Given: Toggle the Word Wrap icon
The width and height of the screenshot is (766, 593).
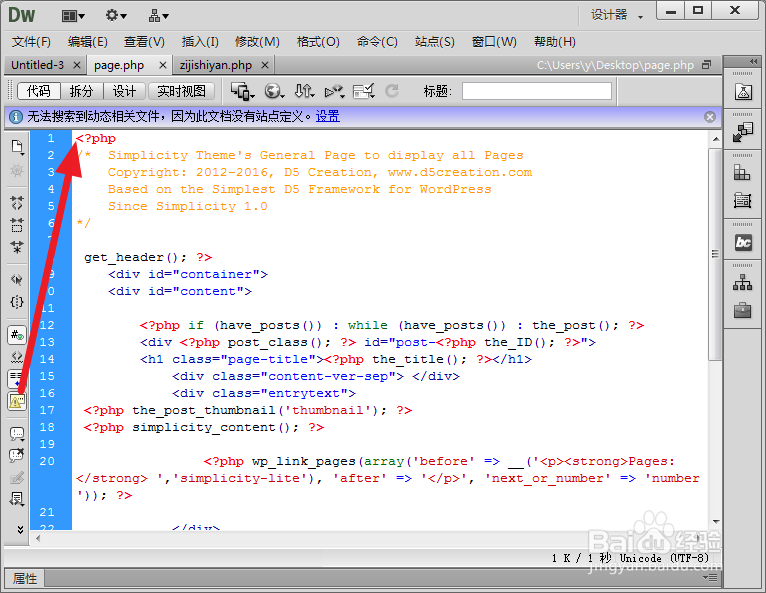Looking at the screenshot, I should [16, 378].
